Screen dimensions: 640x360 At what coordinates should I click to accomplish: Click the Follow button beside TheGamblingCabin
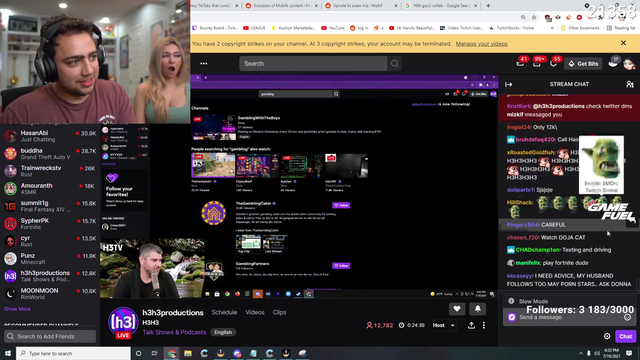tap(341, 205)
